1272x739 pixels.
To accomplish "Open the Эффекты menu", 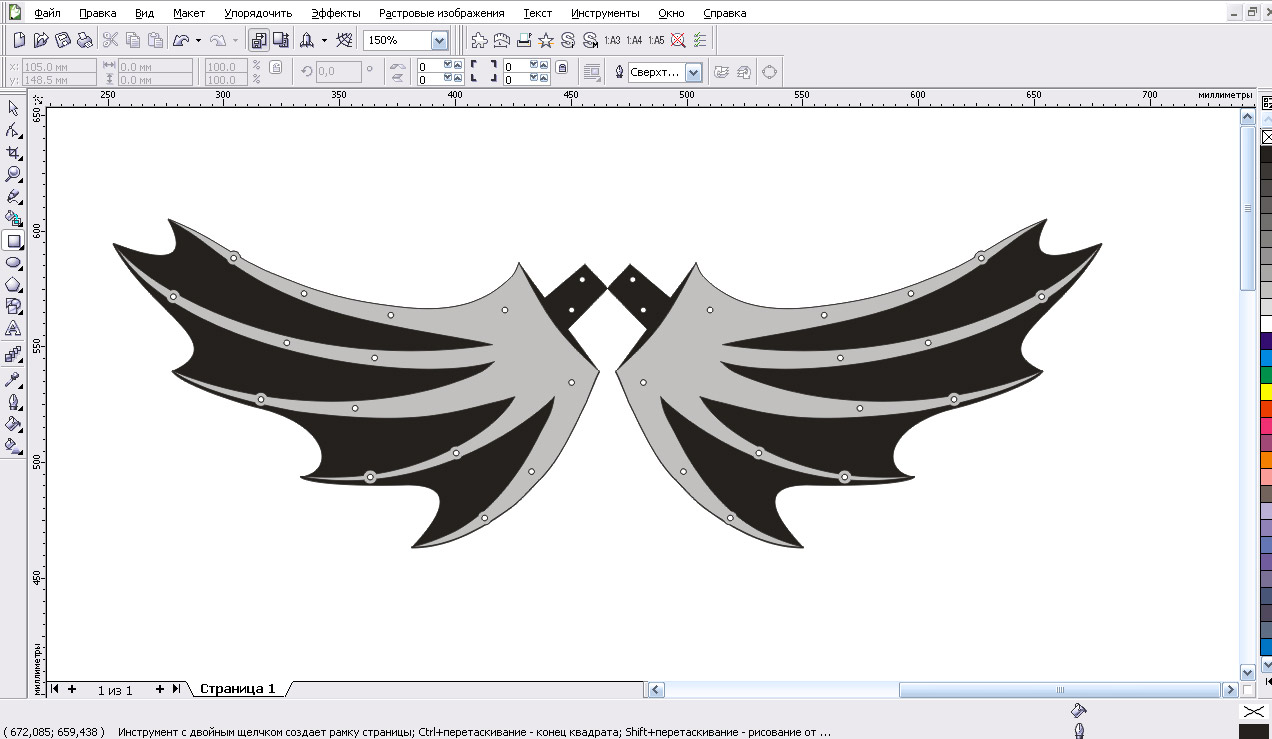I will 335,13.
